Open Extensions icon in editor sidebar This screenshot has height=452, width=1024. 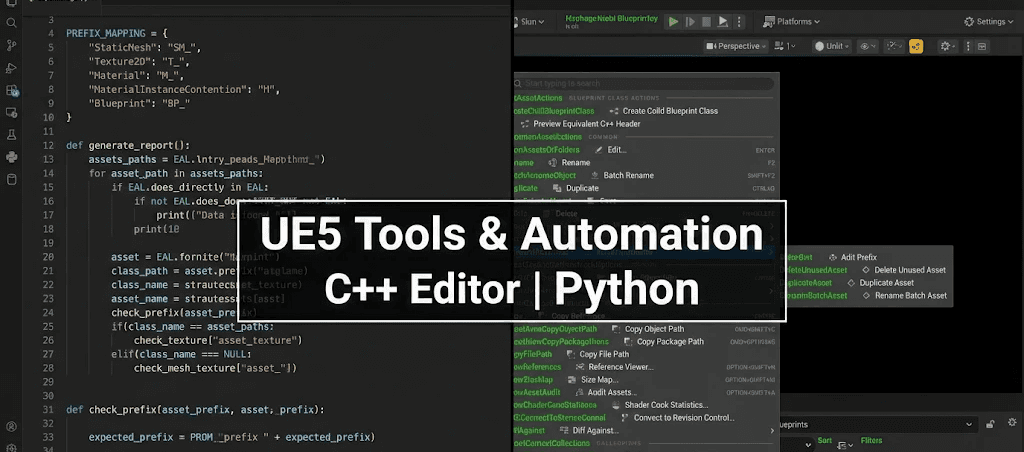point(12,91)
